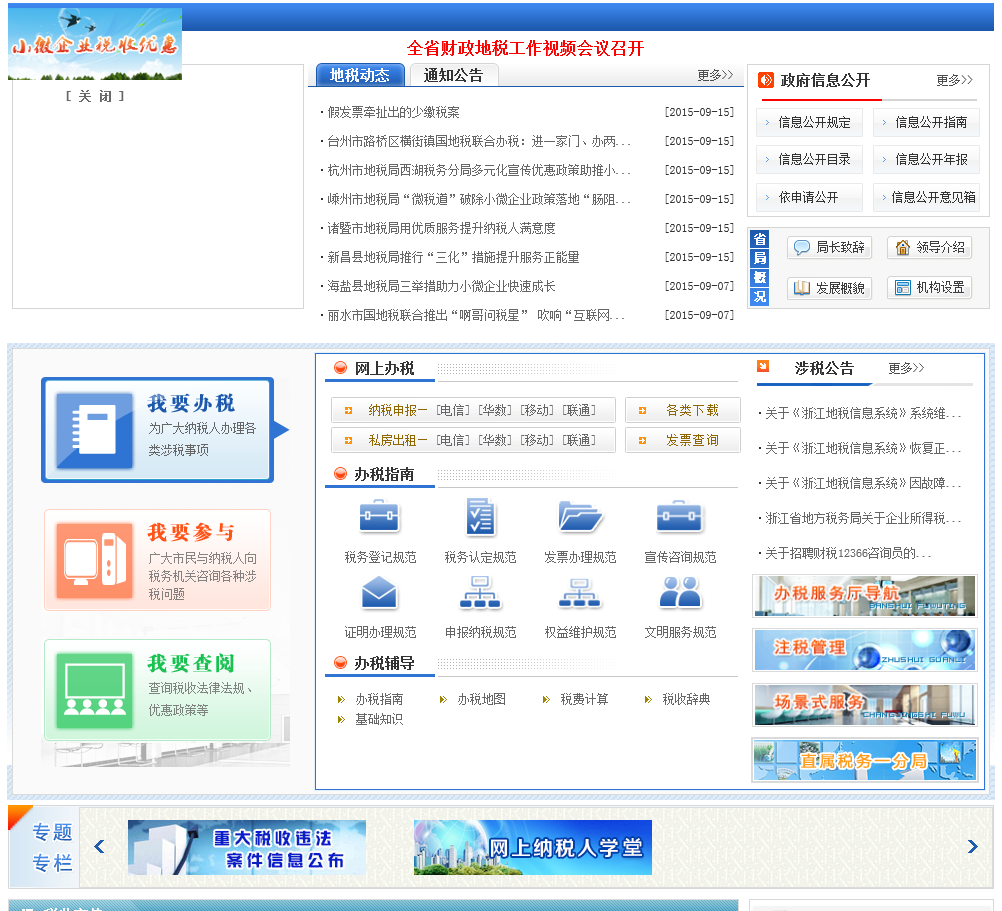Select 移动 link in 私房出租 row
Viewport: 1002px width, 911px height.
pos(537,440)
